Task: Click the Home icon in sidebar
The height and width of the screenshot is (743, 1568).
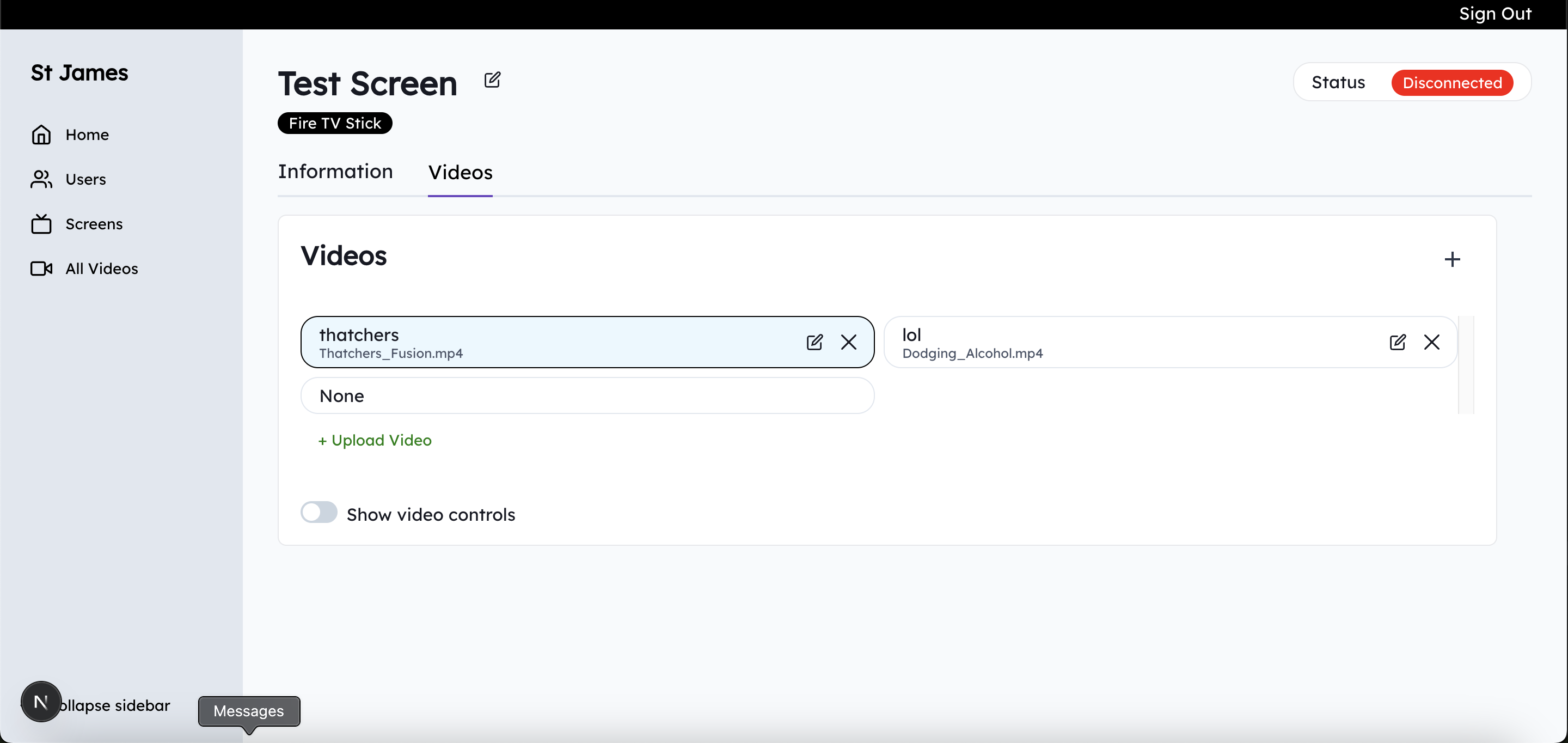Action: tap(41, 135)
